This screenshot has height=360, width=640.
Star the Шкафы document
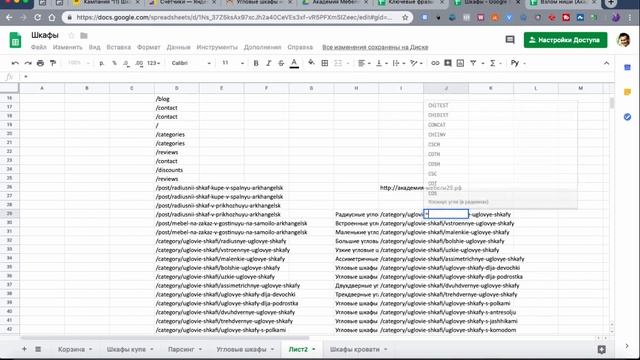pos(71,36)
